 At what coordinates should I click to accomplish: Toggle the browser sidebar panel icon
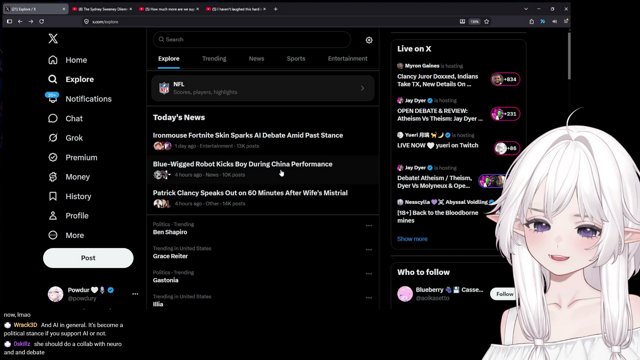point(9,21)
